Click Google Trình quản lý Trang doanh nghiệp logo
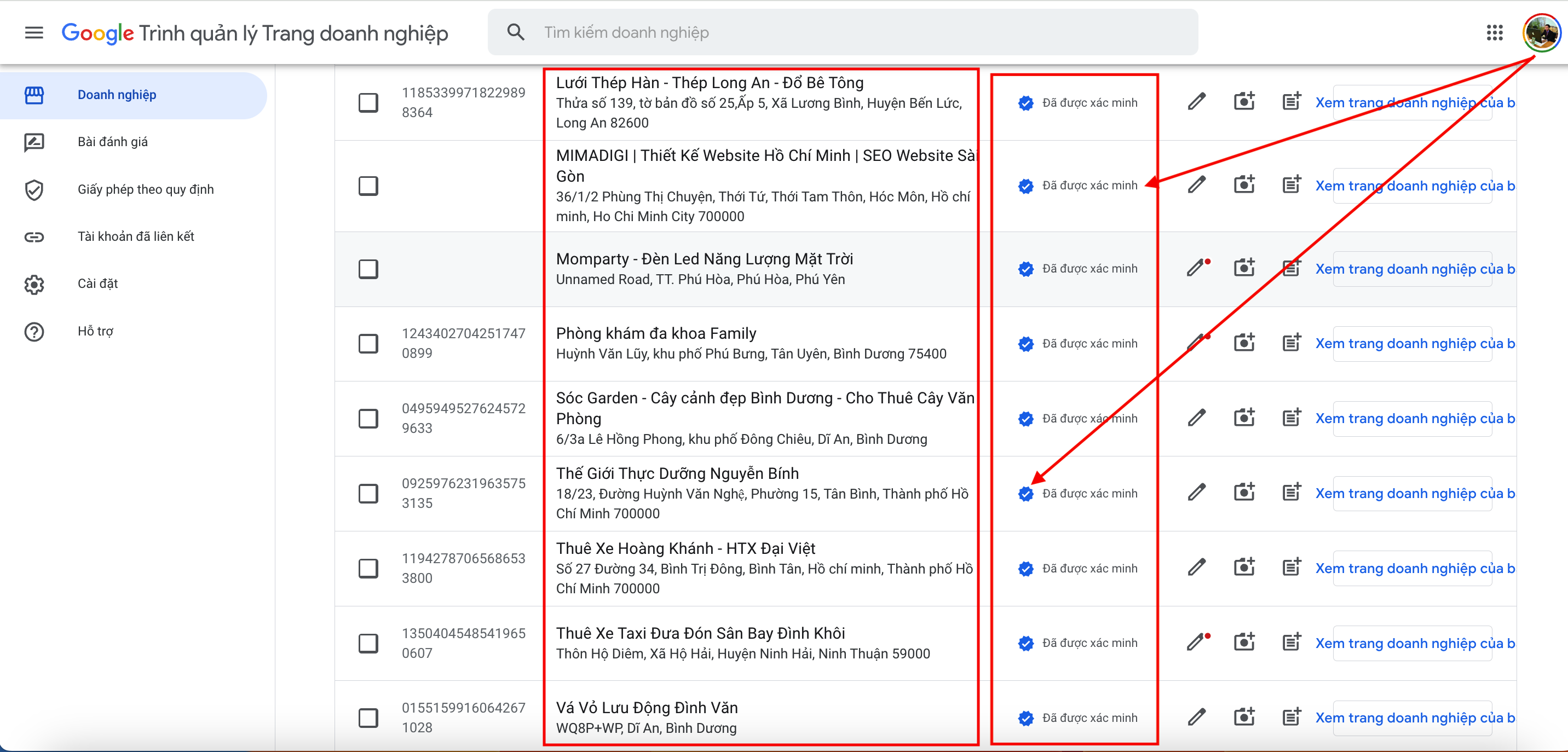 click(x=255, y=33)
